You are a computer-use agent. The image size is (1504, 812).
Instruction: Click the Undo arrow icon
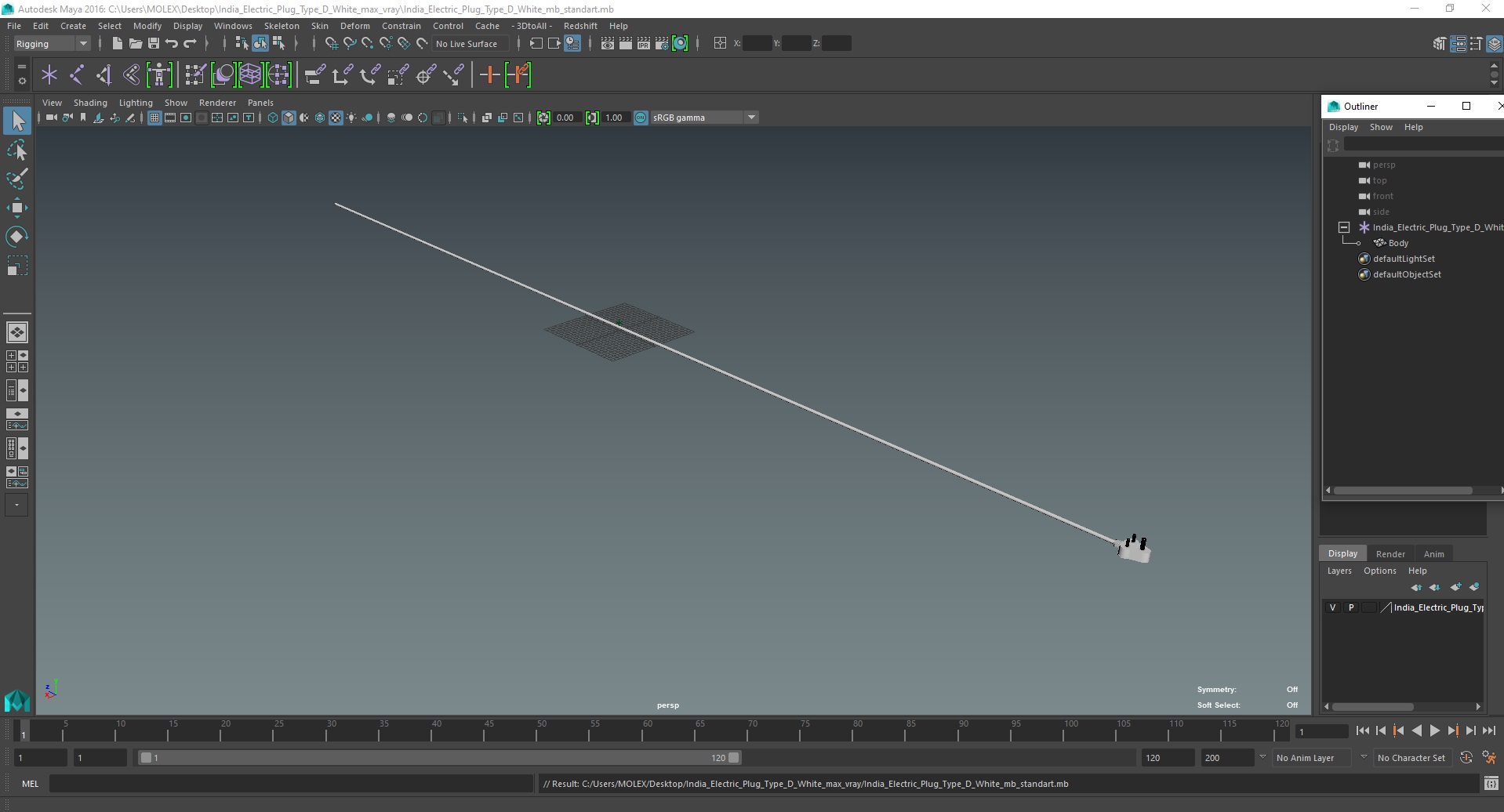coord(172,44)
